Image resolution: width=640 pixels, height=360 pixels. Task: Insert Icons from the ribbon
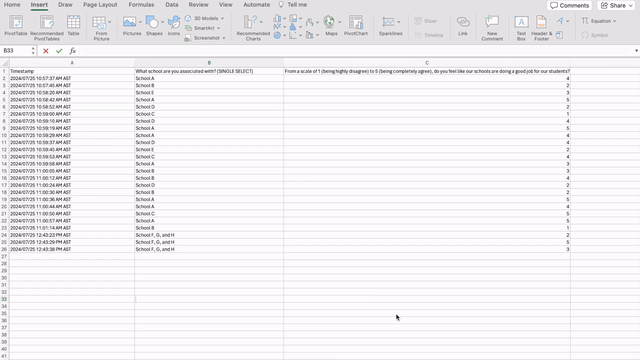tap(174, 27)
